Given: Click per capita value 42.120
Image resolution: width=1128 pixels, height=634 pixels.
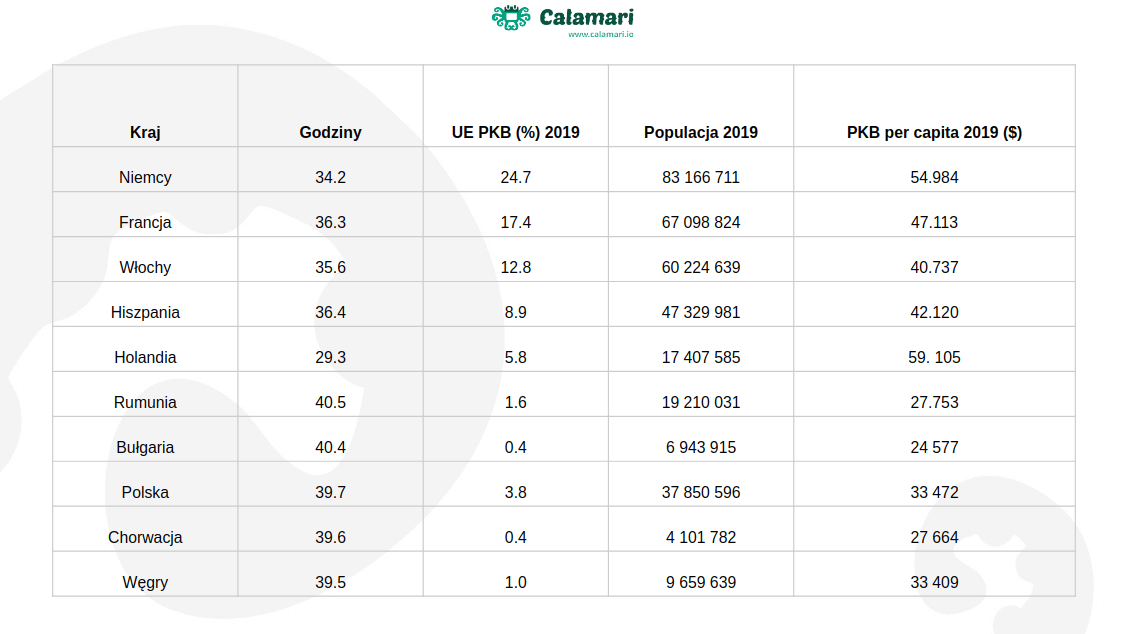Looking at the screenshot, I should (934, 312).
